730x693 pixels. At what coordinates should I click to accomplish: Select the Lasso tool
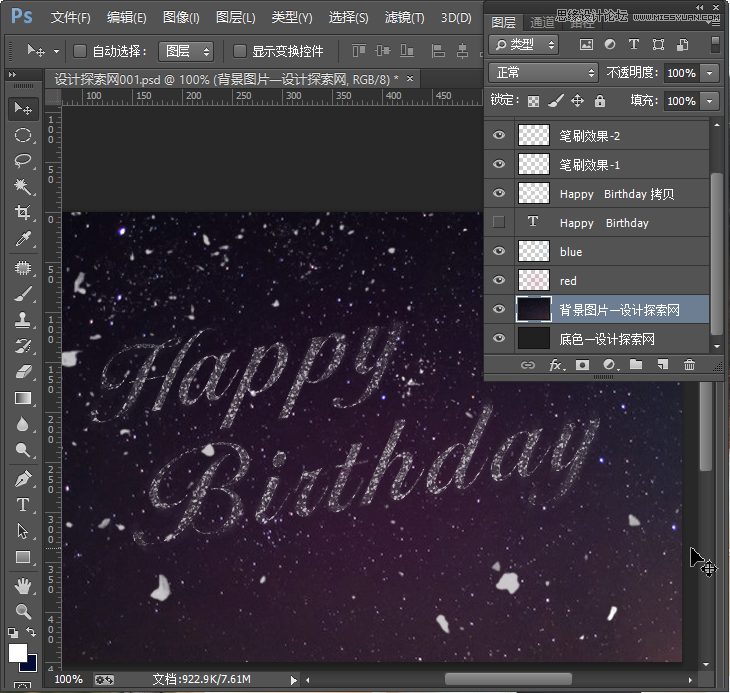click(22, 161)
